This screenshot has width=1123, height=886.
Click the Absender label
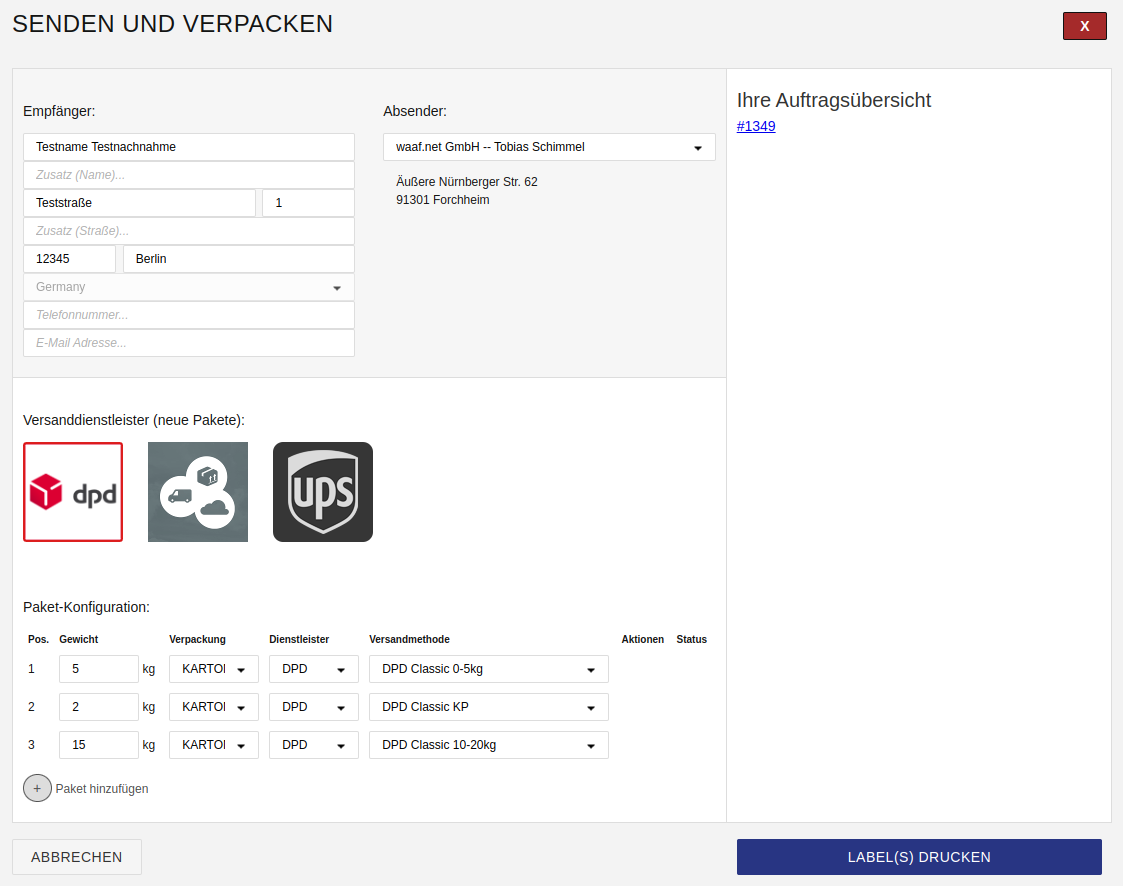(415, 111)
